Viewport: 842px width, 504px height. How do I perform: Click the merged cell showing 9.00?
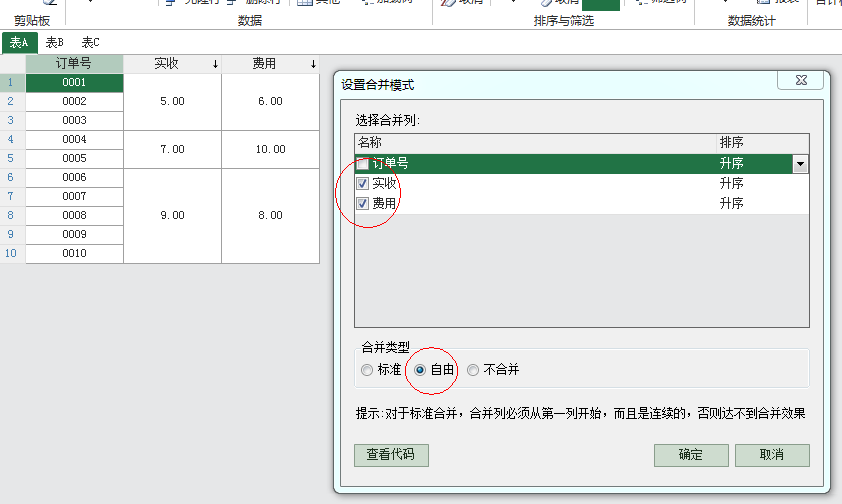tap(172, 215)
